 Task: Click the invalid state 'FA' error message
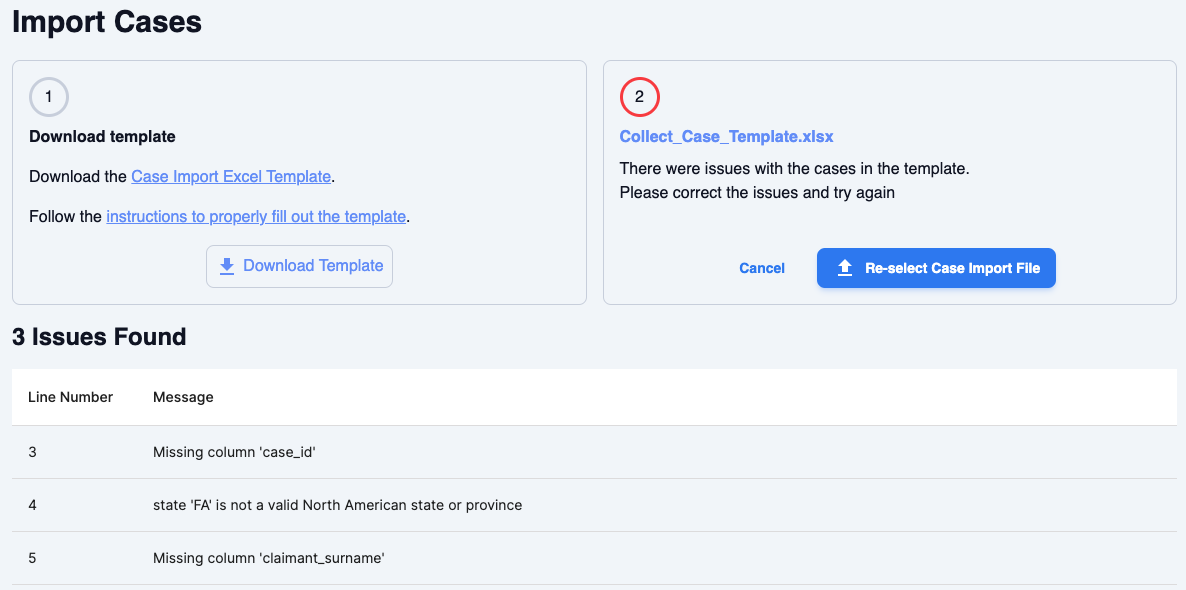[x=337, y=505]
